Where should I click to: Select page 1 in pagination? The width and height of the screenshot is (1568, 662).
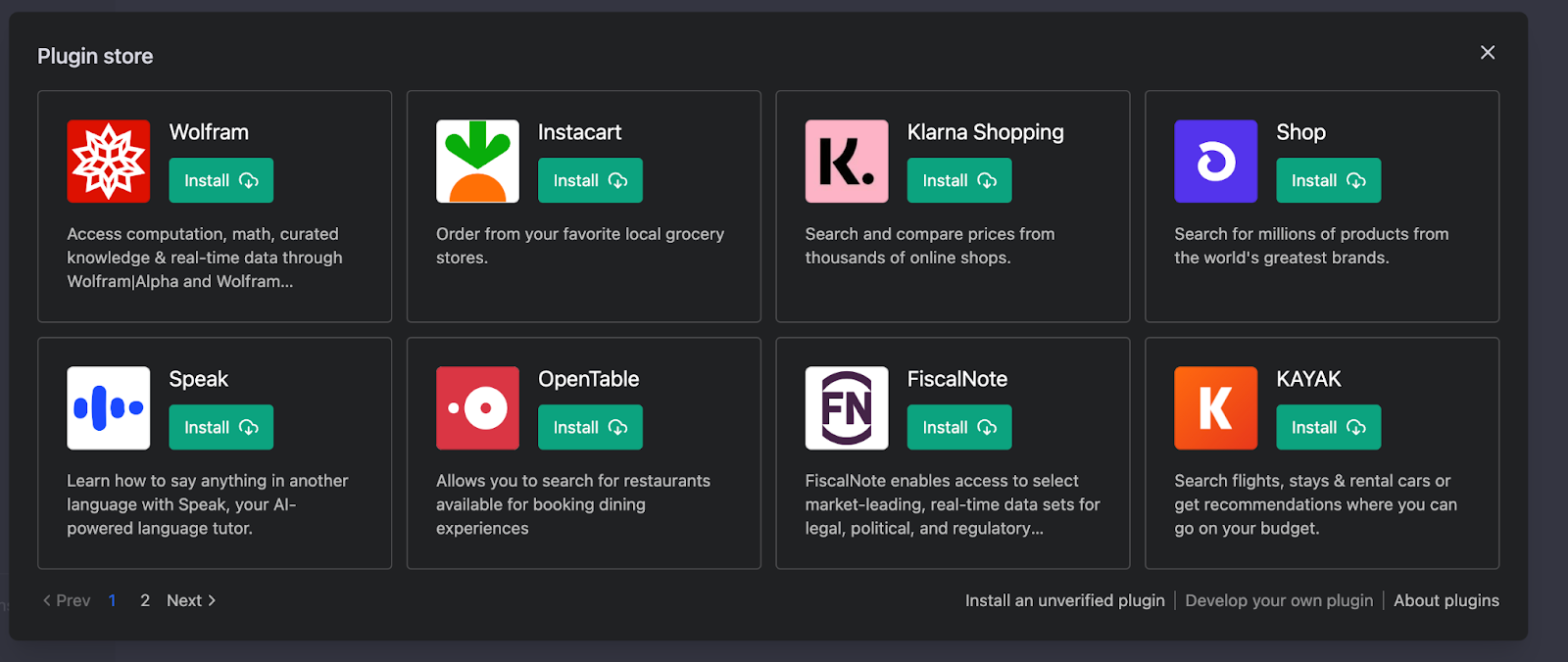113,600
